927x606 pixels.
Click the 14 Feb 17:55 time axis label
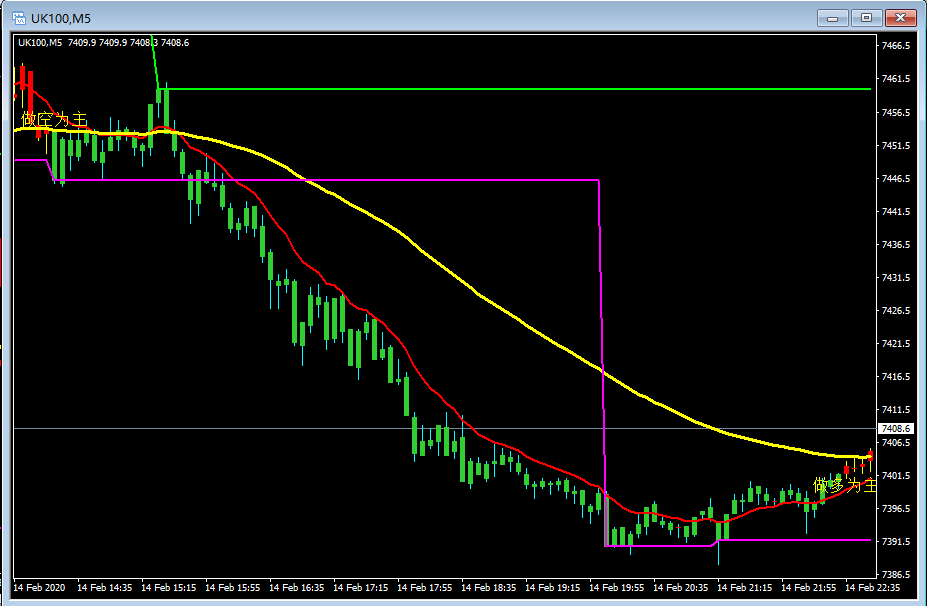(423, 587)
